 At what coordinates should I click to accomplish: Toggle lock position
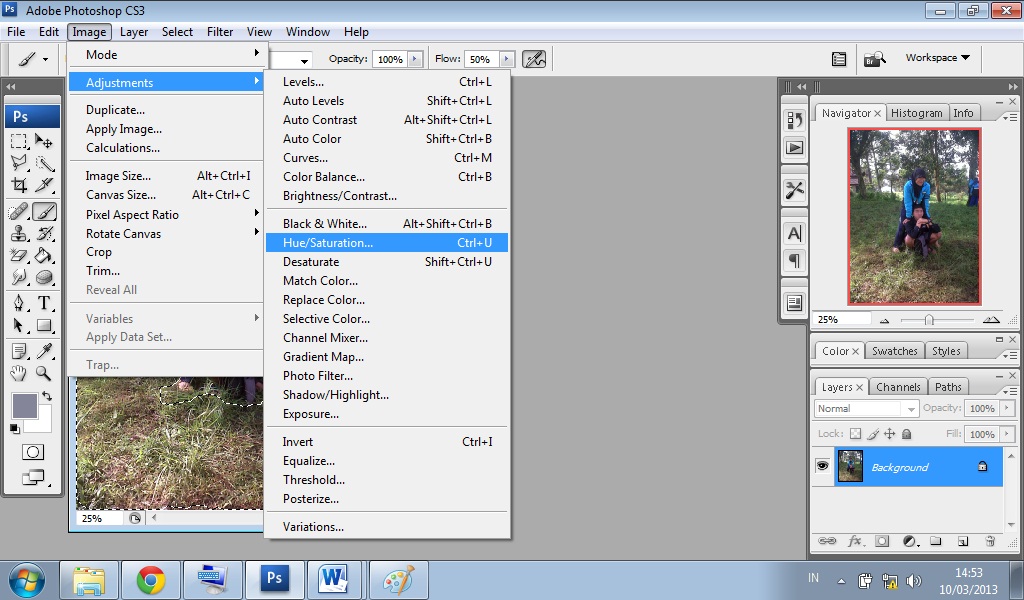pos(889,434)
